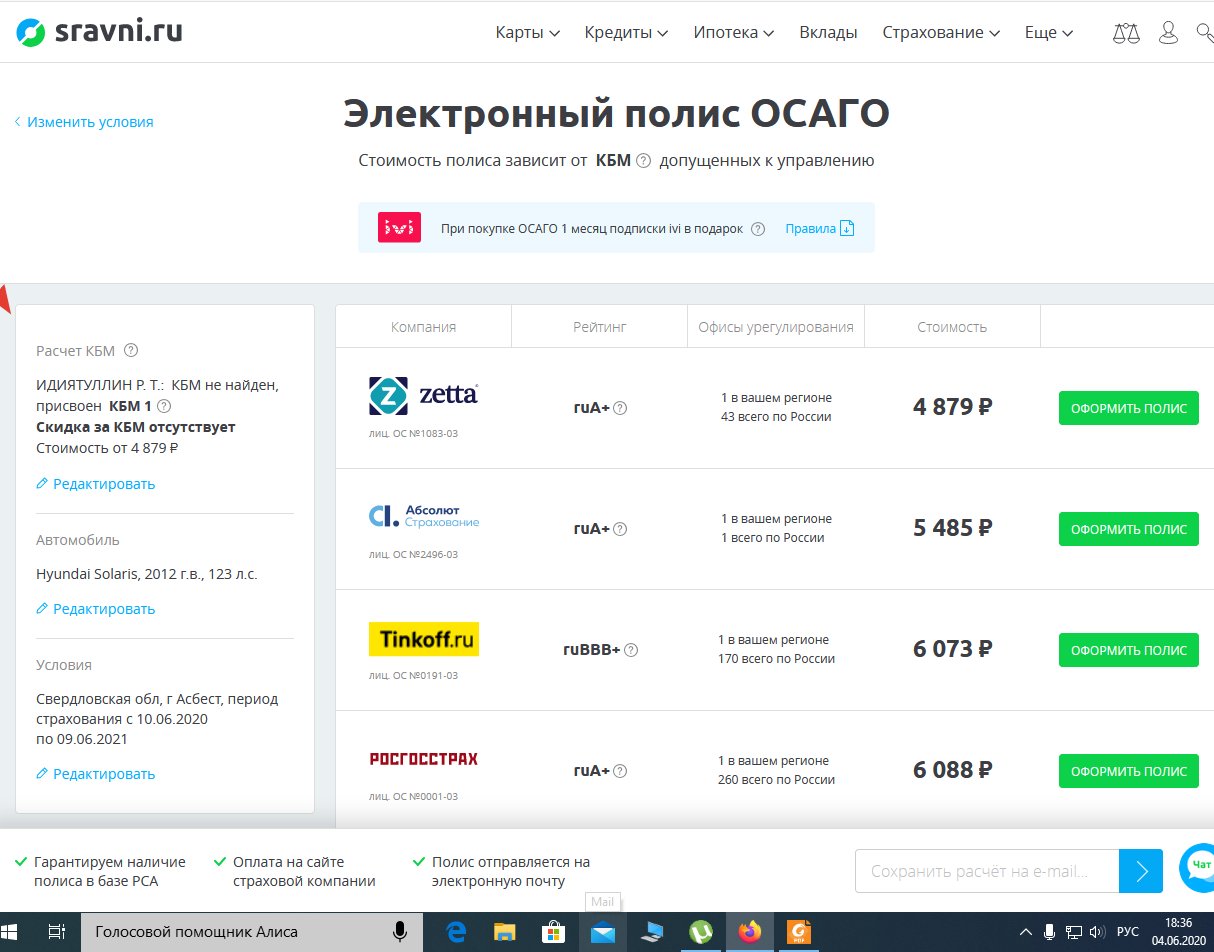Screen dimensions: 1214x952
Task: Expand the Ипотека menu
Action: (734, 33)
